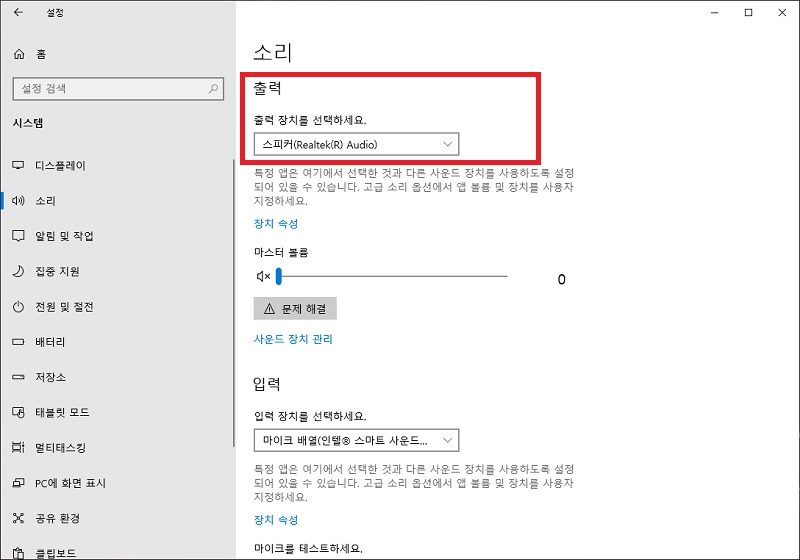
Task: Click the 소리 page heading
Action: pyautogui.click(x=272, y=53)
